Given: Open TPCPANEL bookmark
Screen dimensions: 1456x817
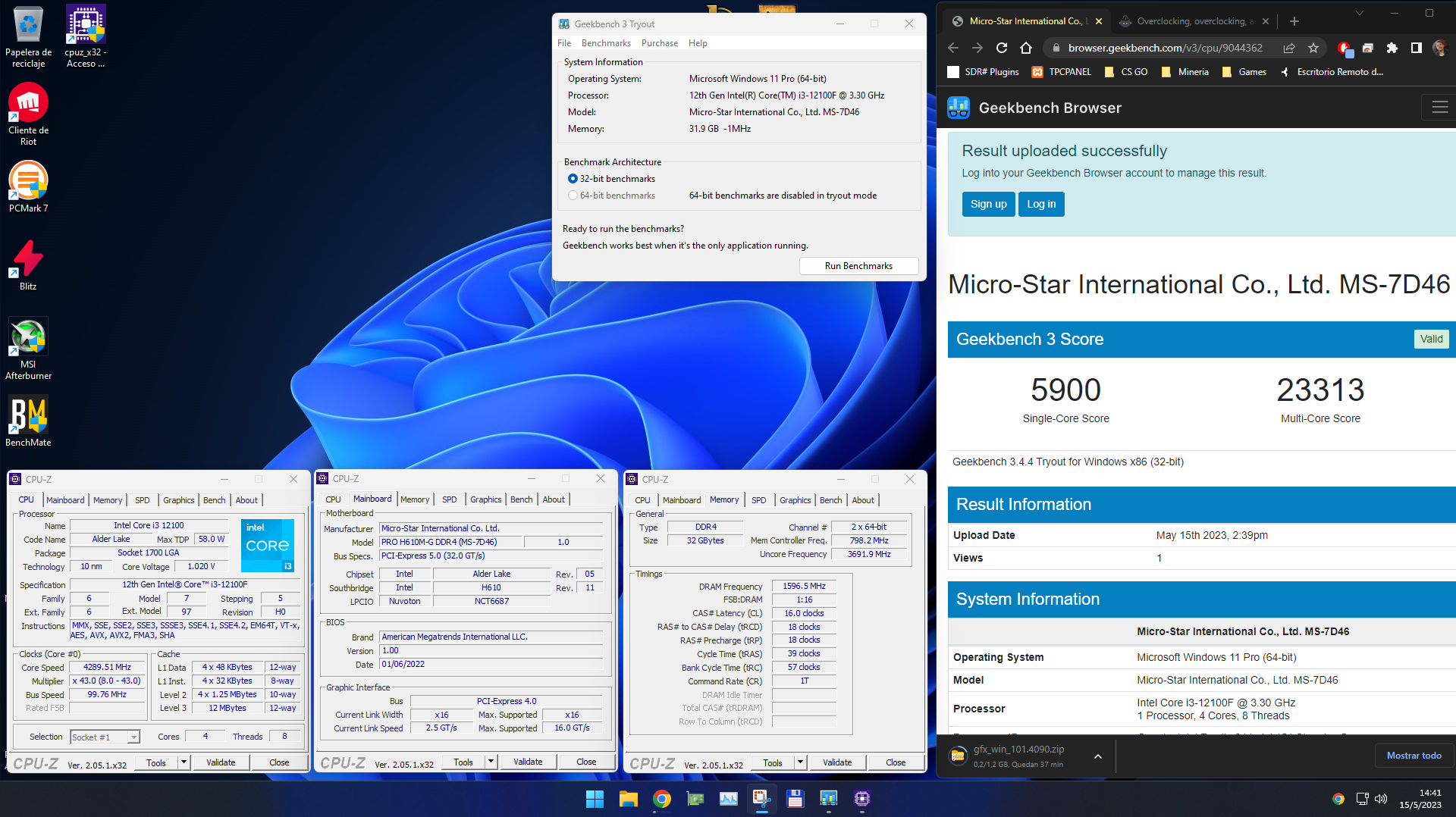Looking at the screenshot, I should click(1062, 72).
